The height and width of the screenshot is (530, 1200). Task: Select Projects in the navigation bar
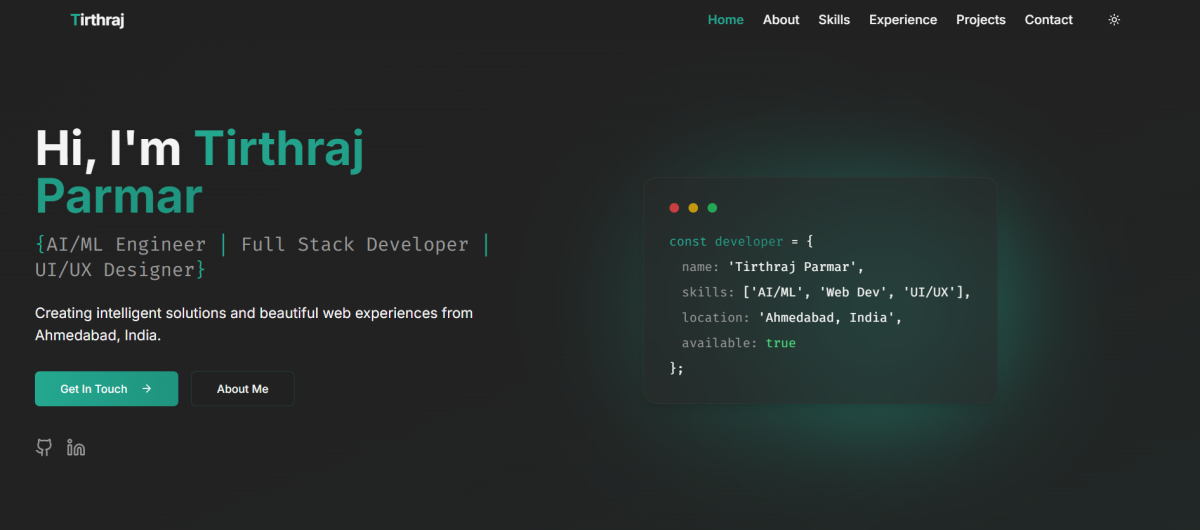pyautogui.click(x=980, y=20)
